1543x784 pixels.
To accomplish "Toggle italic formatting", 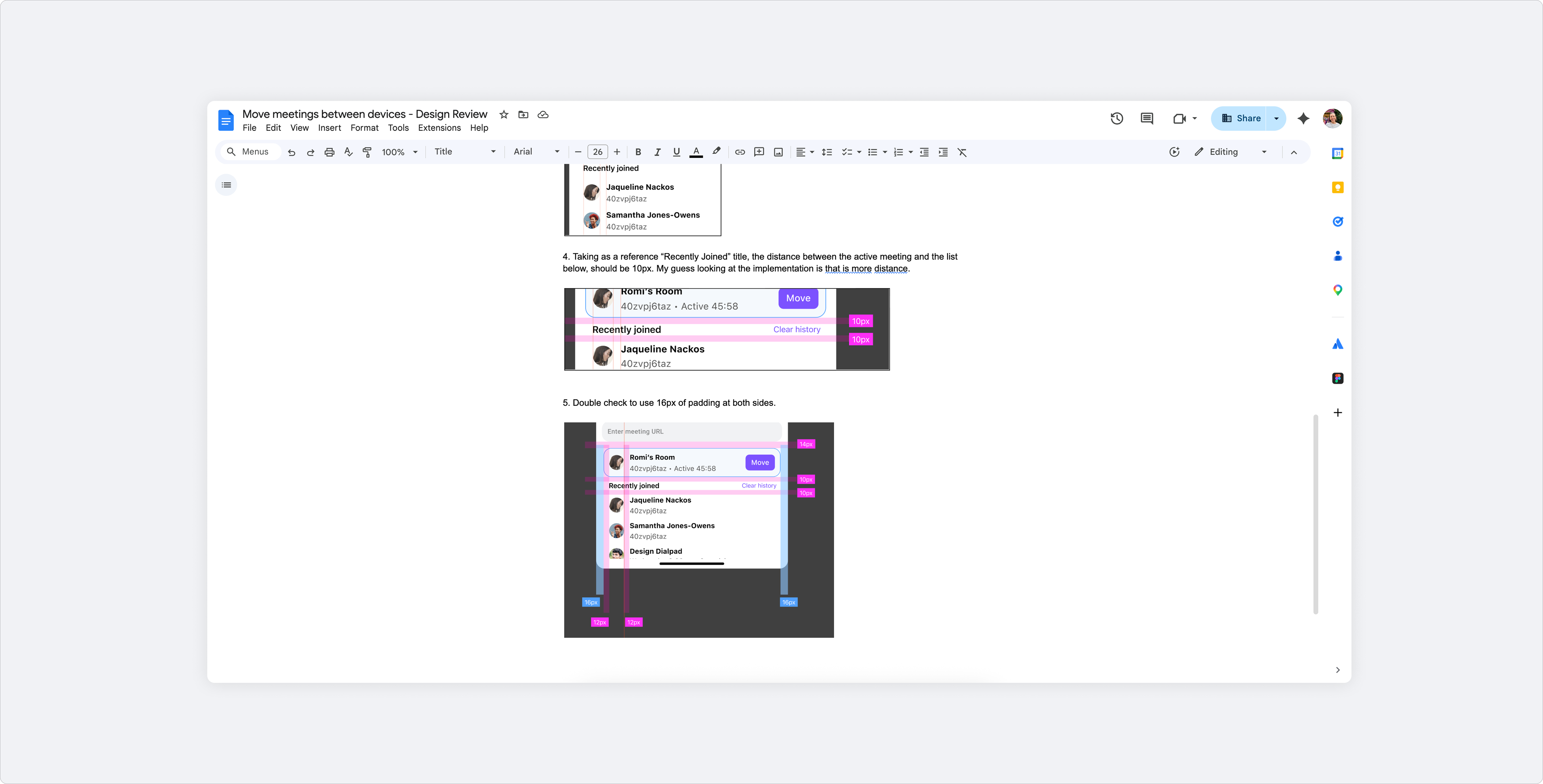I will 657,152.
